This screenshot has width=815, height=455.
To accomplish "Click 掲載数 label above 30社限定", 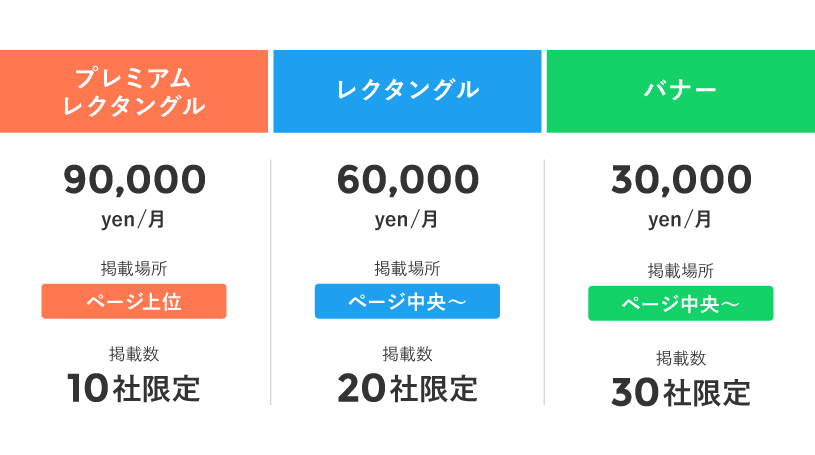I will point(680,358).
